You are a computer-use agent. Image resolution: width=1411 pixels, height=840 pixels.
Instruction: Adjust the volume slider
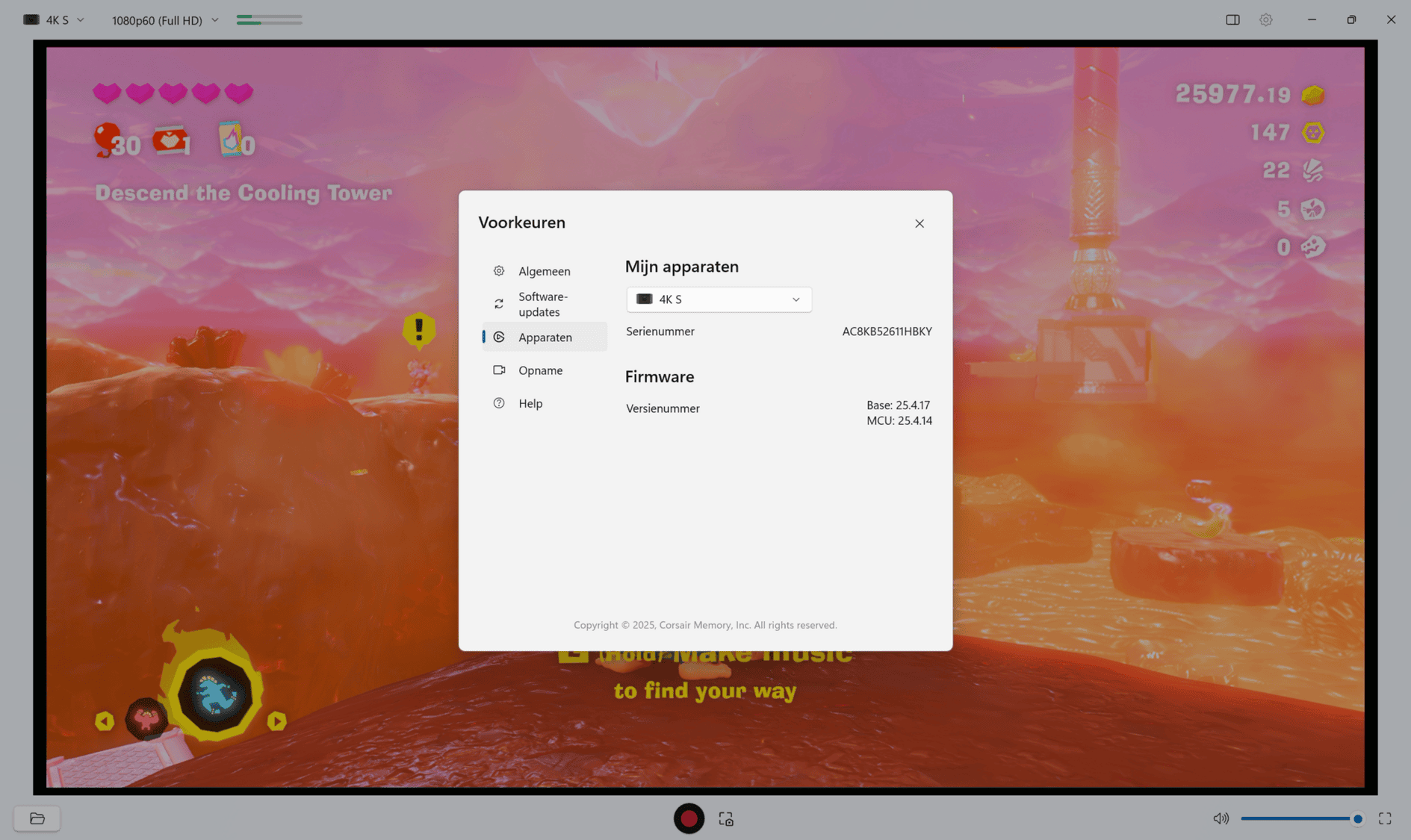(1302, 818)
